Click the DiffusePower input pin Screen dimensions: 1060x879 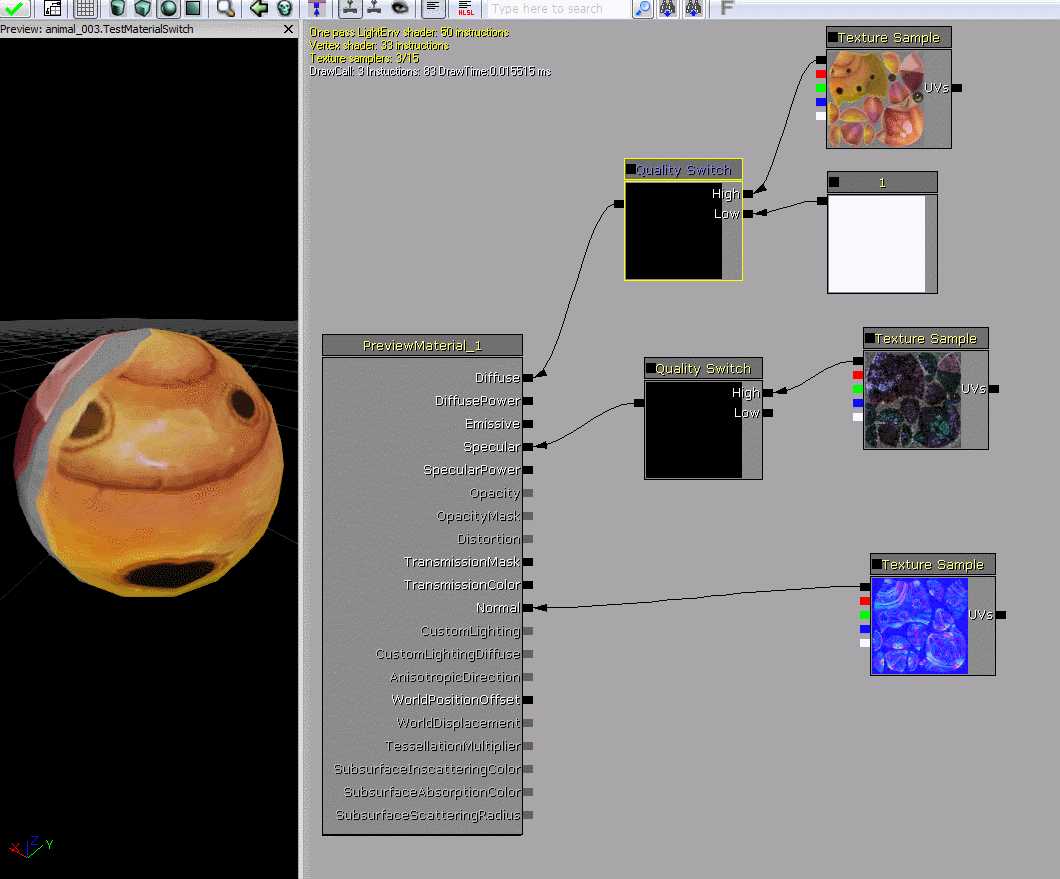pos(528,401)
